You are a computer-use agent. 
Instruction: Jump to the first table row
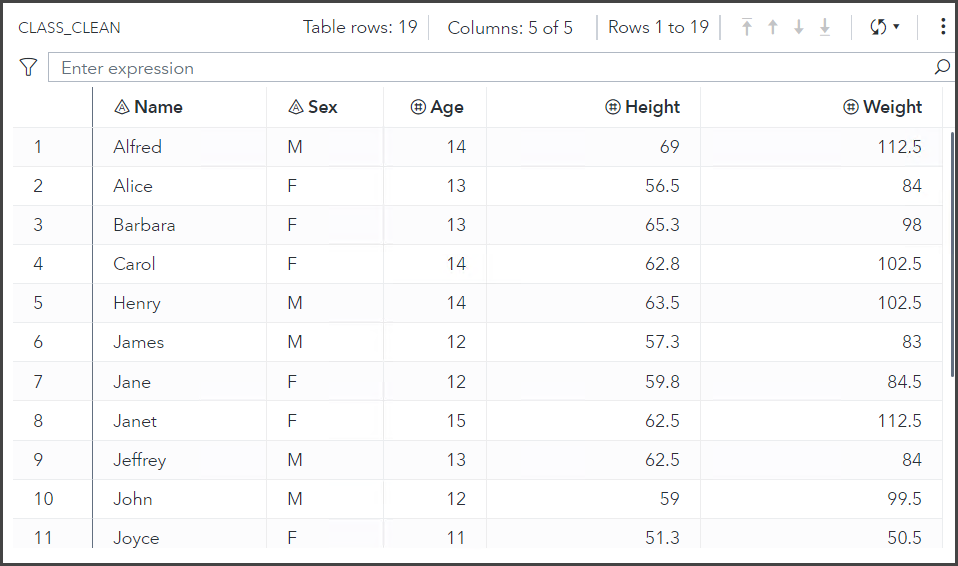pos(747,28)
